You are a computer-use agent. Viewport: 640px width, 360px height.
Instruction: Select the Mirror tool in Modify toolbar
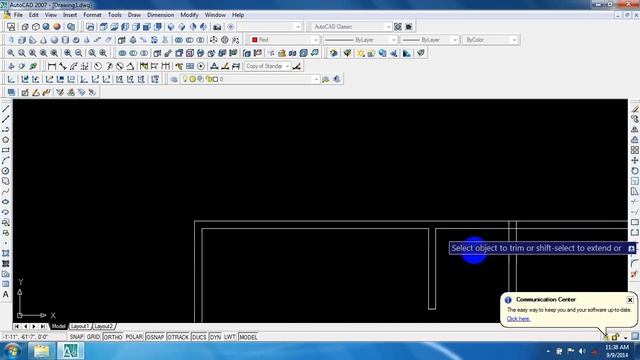[x=635, y=130]
